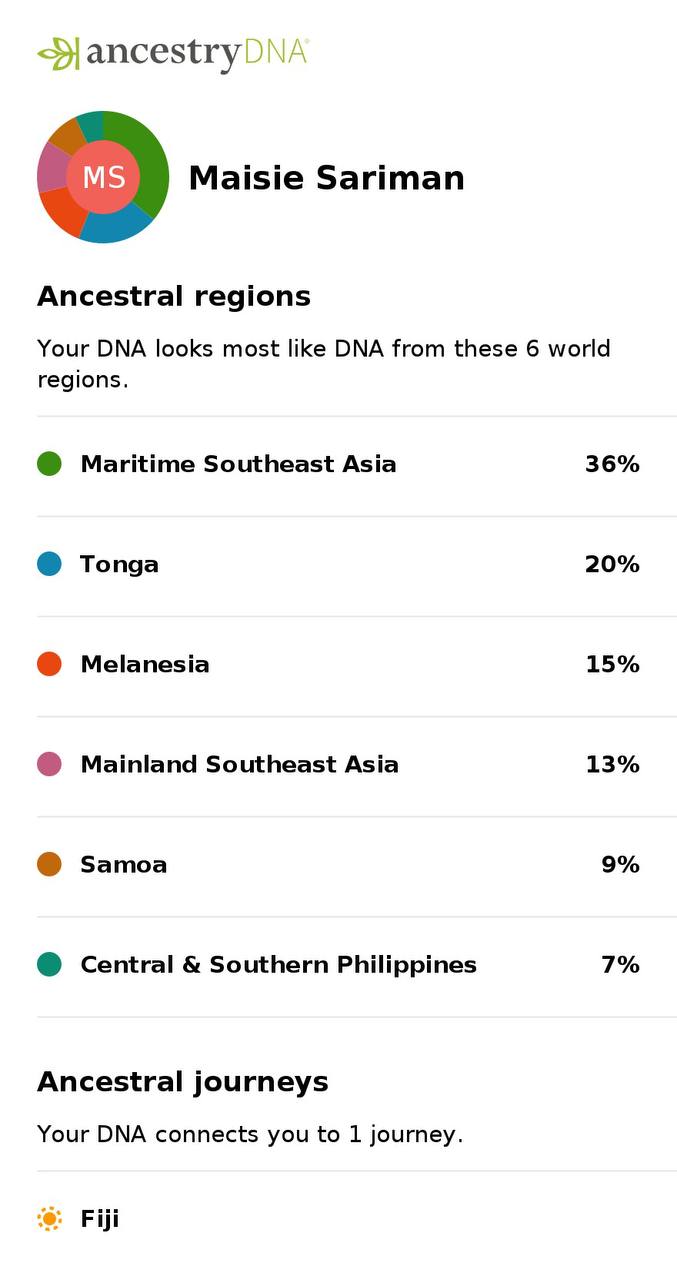The height and width of the screenshot is (1280, 677).
Task: Click the orange Melanesia region dot
Action: 49,663
